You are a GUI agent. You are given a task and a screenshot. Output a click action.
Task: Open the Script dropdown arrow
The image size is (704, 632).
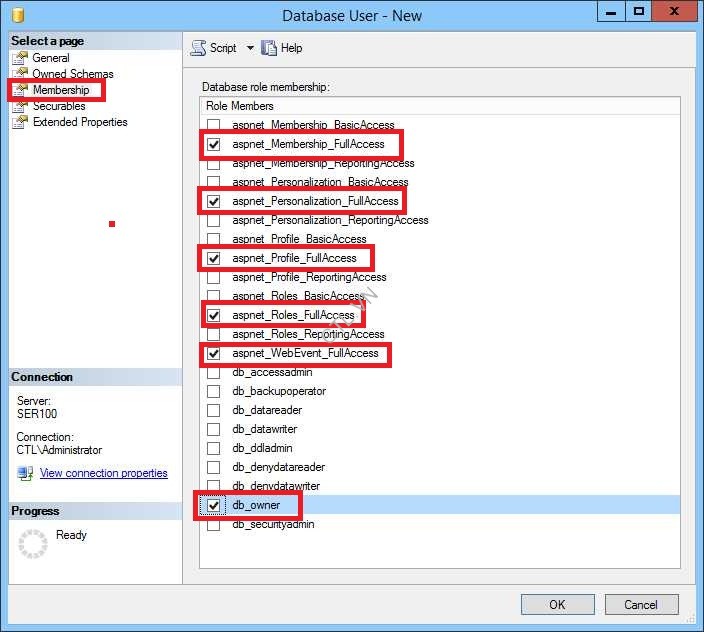pyautogui.click(x=250, y=48)
